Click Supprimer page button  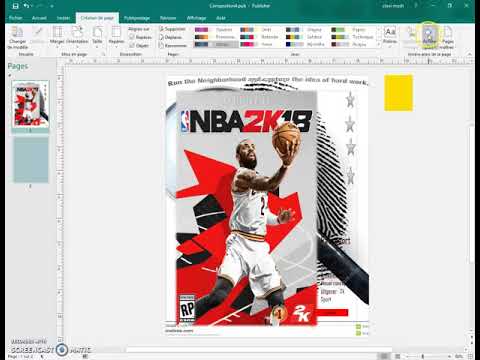tap(172, 29)
